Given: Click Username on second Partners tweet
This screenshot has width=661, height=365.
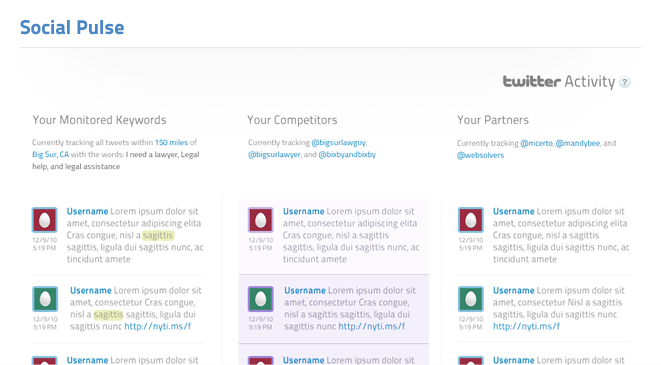Looking at the screenshot, I should click(x=513, y=290).
